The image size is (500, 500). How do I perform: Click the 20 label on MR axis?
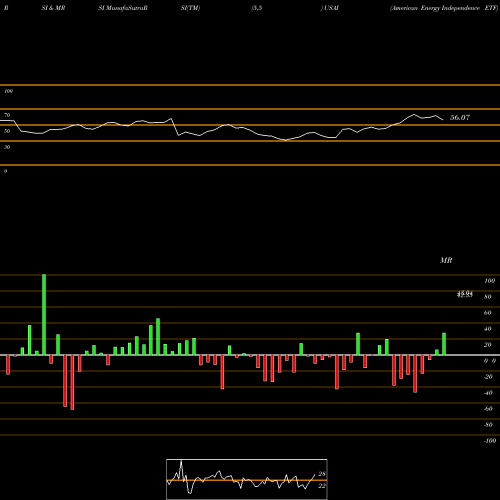click(x=488, y=345)
